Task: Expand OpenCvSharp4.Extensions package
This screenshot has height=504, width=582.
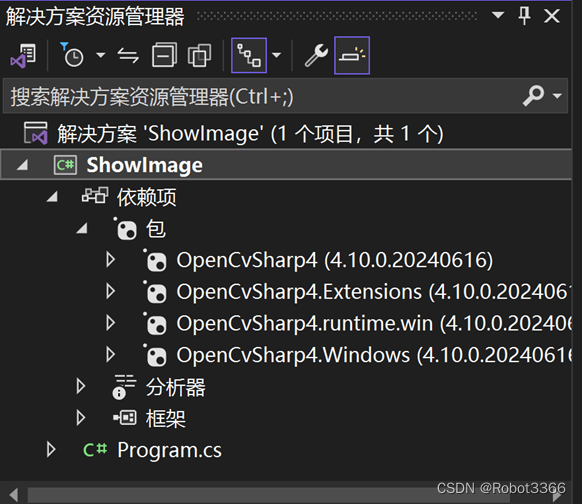Action: coord(110,291)
